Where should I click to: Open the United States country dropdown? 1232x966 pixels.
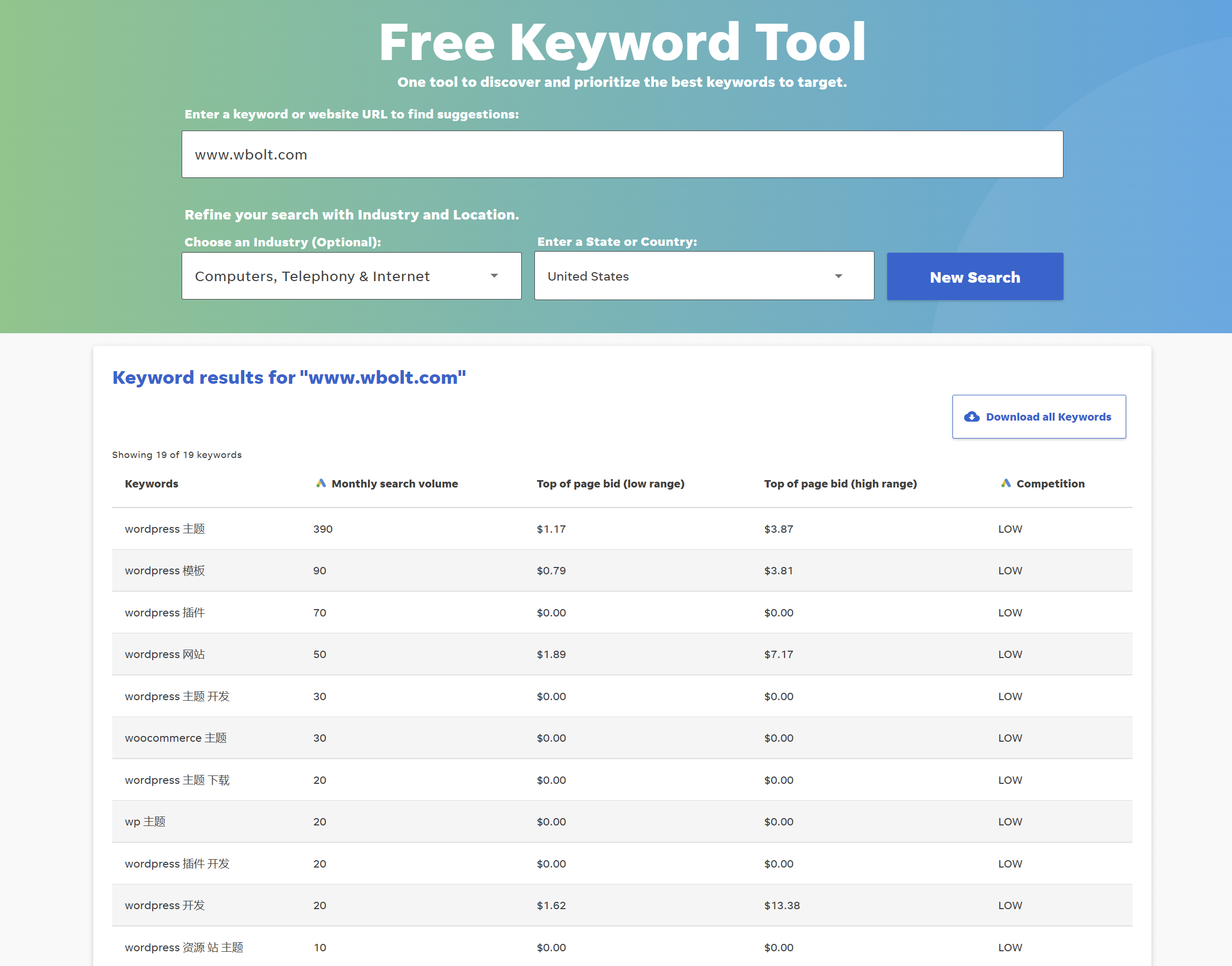tap(704, 276)
